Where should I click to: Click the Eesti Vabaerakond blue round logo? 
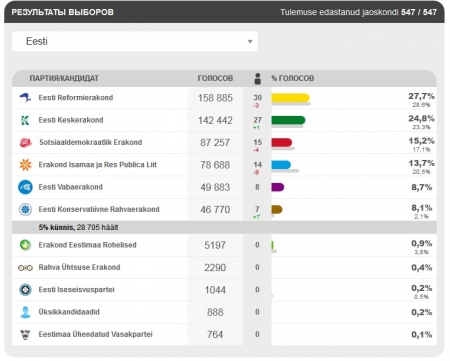coord(25,187)
